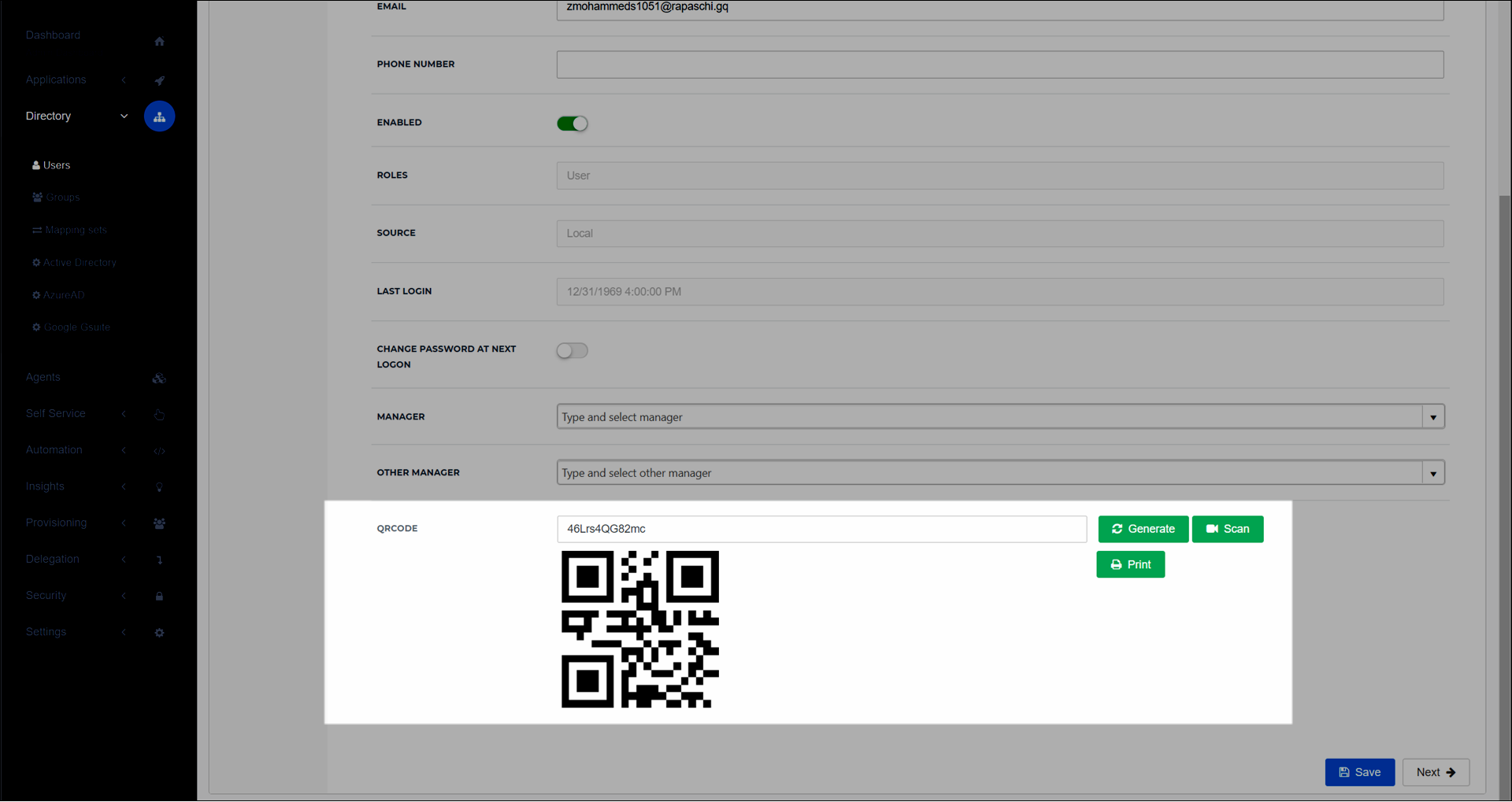This screenshot has width=1512, height=802.
Task: Click the Automation code icon
Action: pyautogui.click(x=159, y=451)
